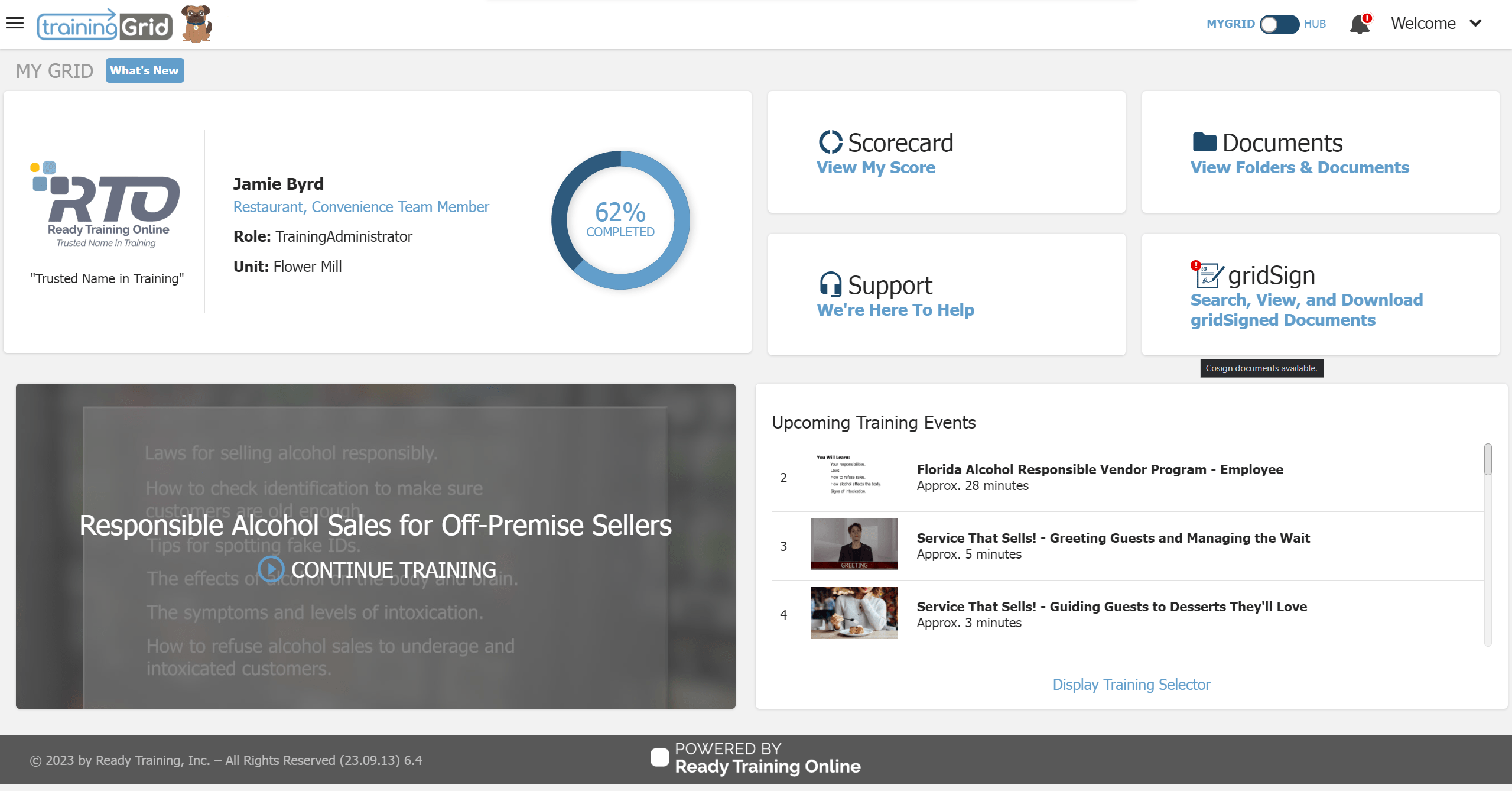Click Display Training Selector link

(x=1131, y=684)
